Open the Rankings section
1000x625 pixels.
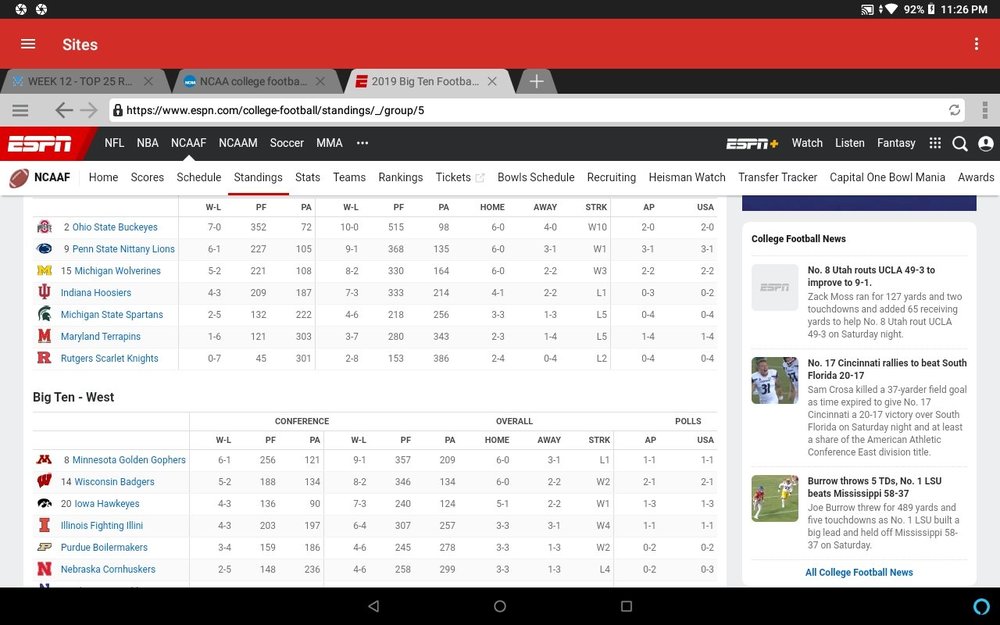click(x=401, y=177)
